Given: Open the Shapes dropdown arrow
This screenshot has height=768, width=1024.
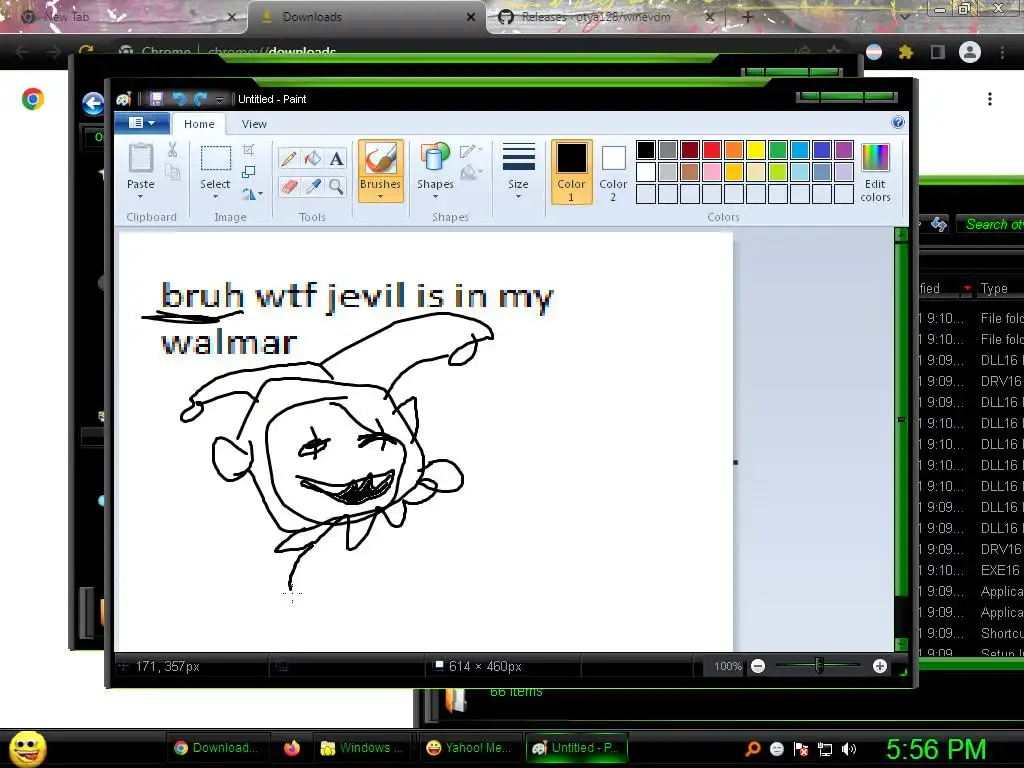Looking at the screenshot, I should [435, 196].
